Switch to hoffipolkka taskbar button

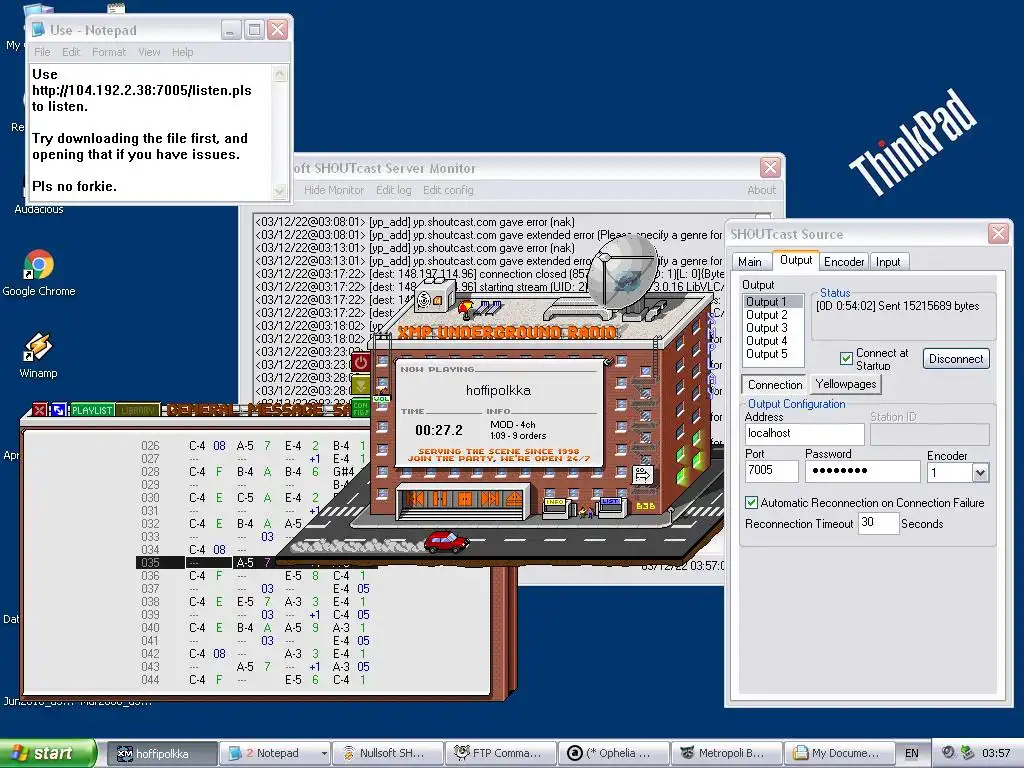[161, 754]
